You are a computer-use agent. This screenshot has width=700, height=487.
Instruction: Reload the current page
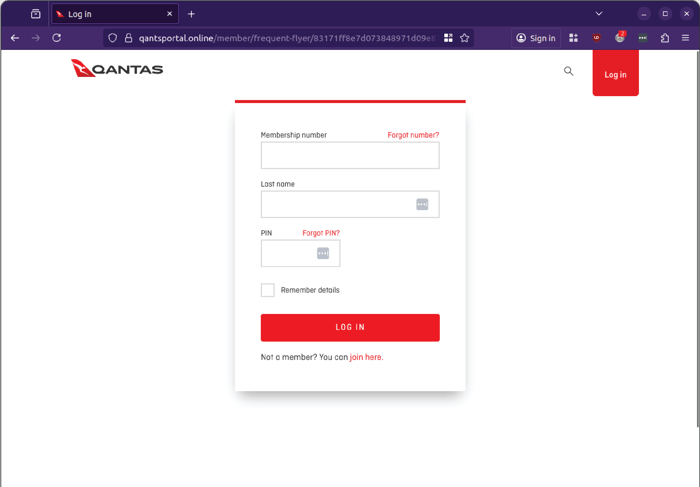tap(57, 38)
